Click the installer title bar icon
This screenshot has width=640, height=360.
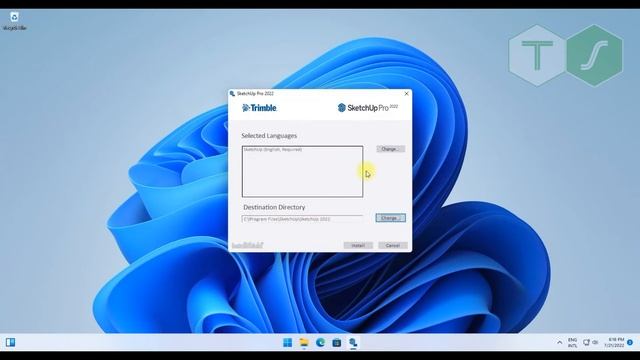coord(232,93)
